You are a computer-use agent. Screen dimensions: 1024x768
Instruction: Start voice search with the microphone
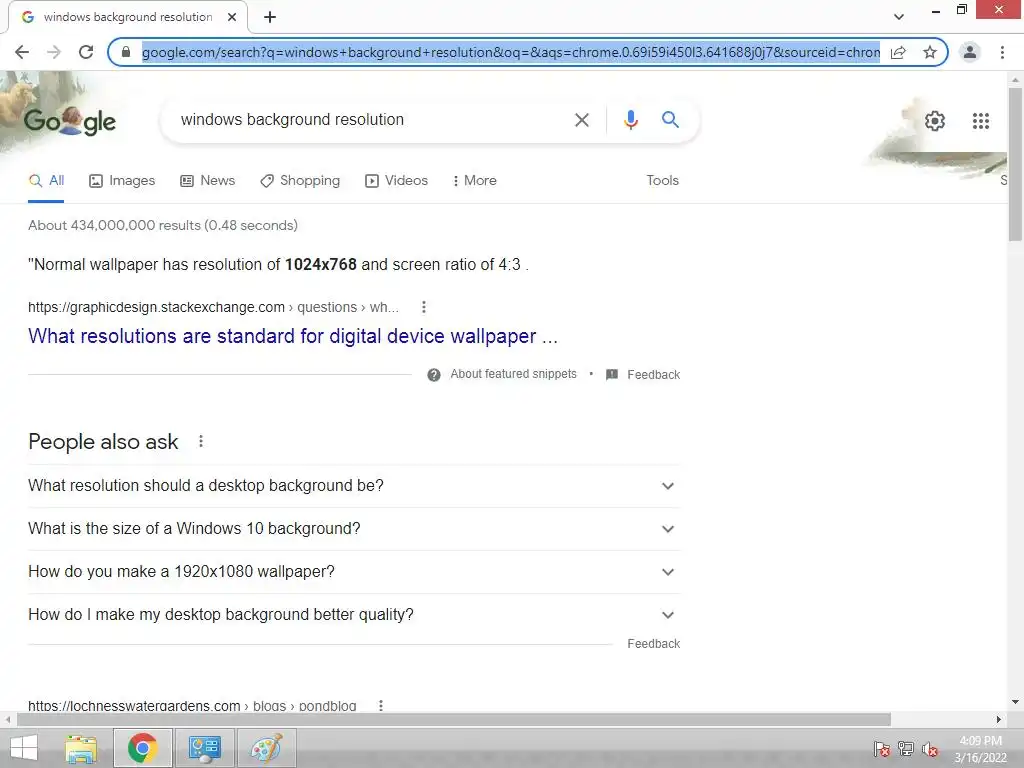630,120
